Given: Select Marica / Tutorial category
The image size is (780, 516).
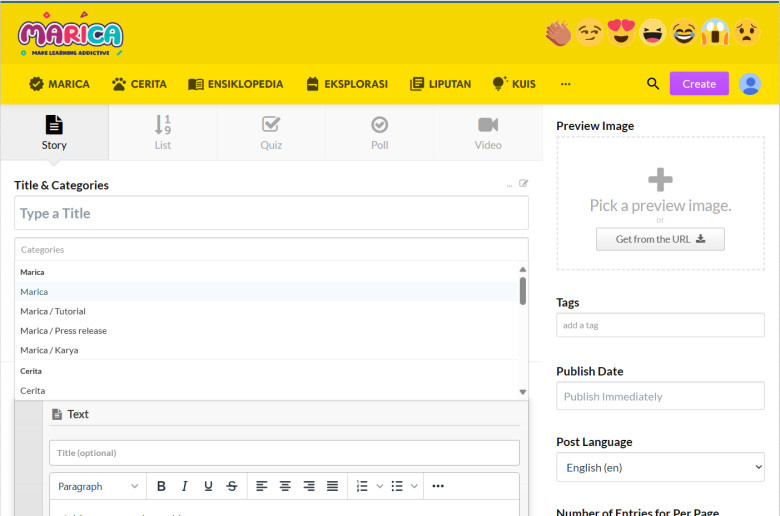Looking at the screenshot, I should pyautogui.click(x=53, y=311).
